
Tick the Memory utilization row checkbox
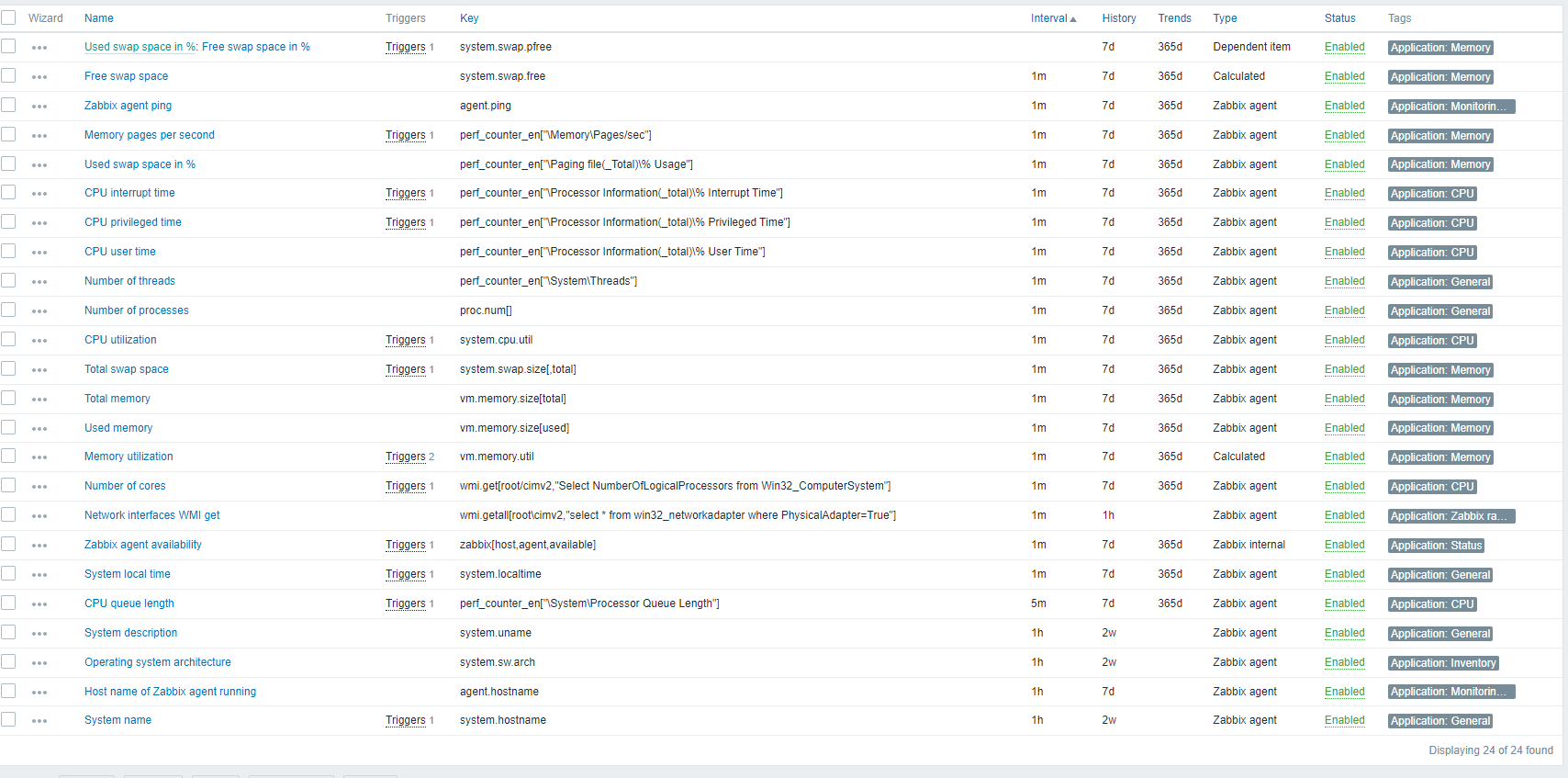click(8, 456)
